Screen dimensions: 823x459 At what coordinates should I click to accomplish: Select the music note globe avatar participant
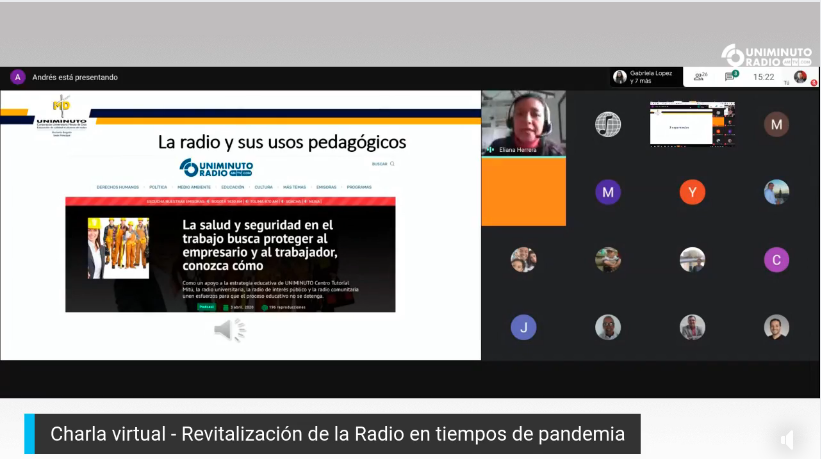[x=608, y=124]
